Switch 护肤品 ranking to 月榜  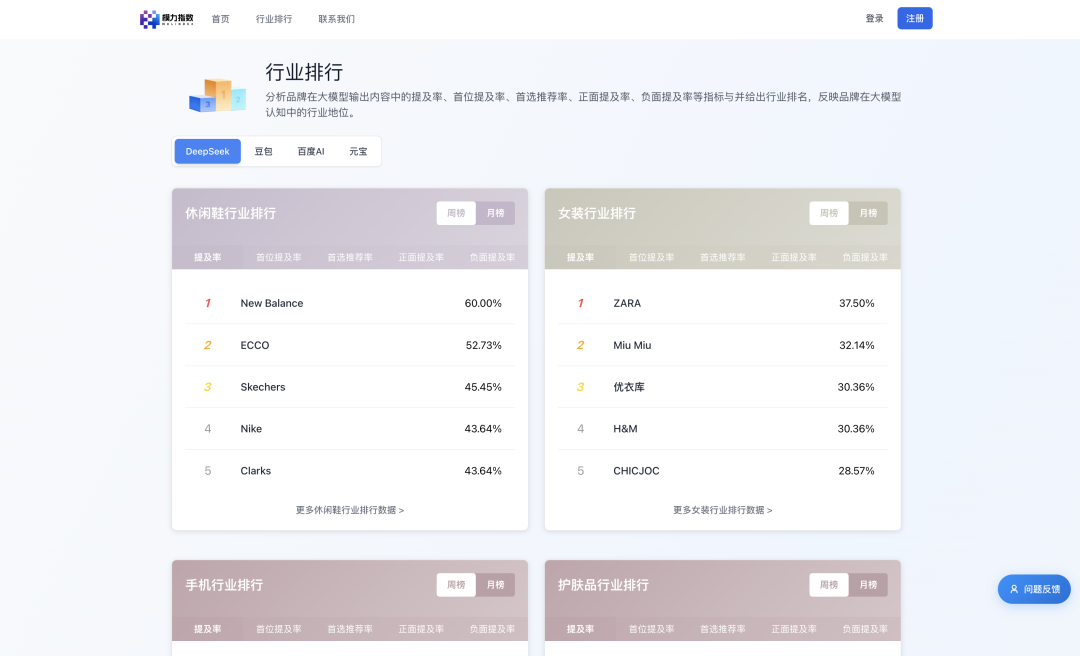868,585
